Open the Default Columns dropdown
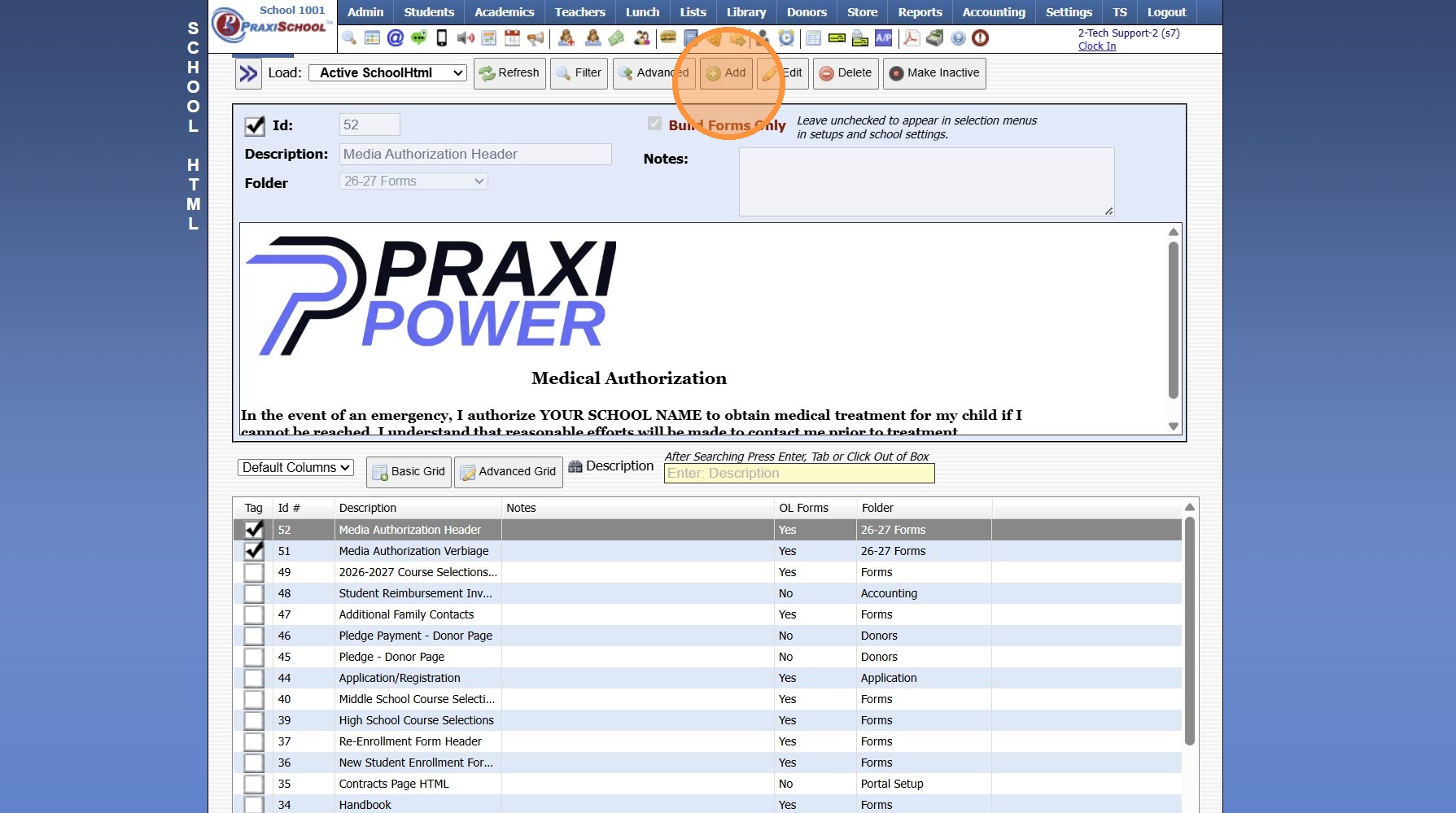The width and height of the screenshot is (1456, 813). [295, 468]
